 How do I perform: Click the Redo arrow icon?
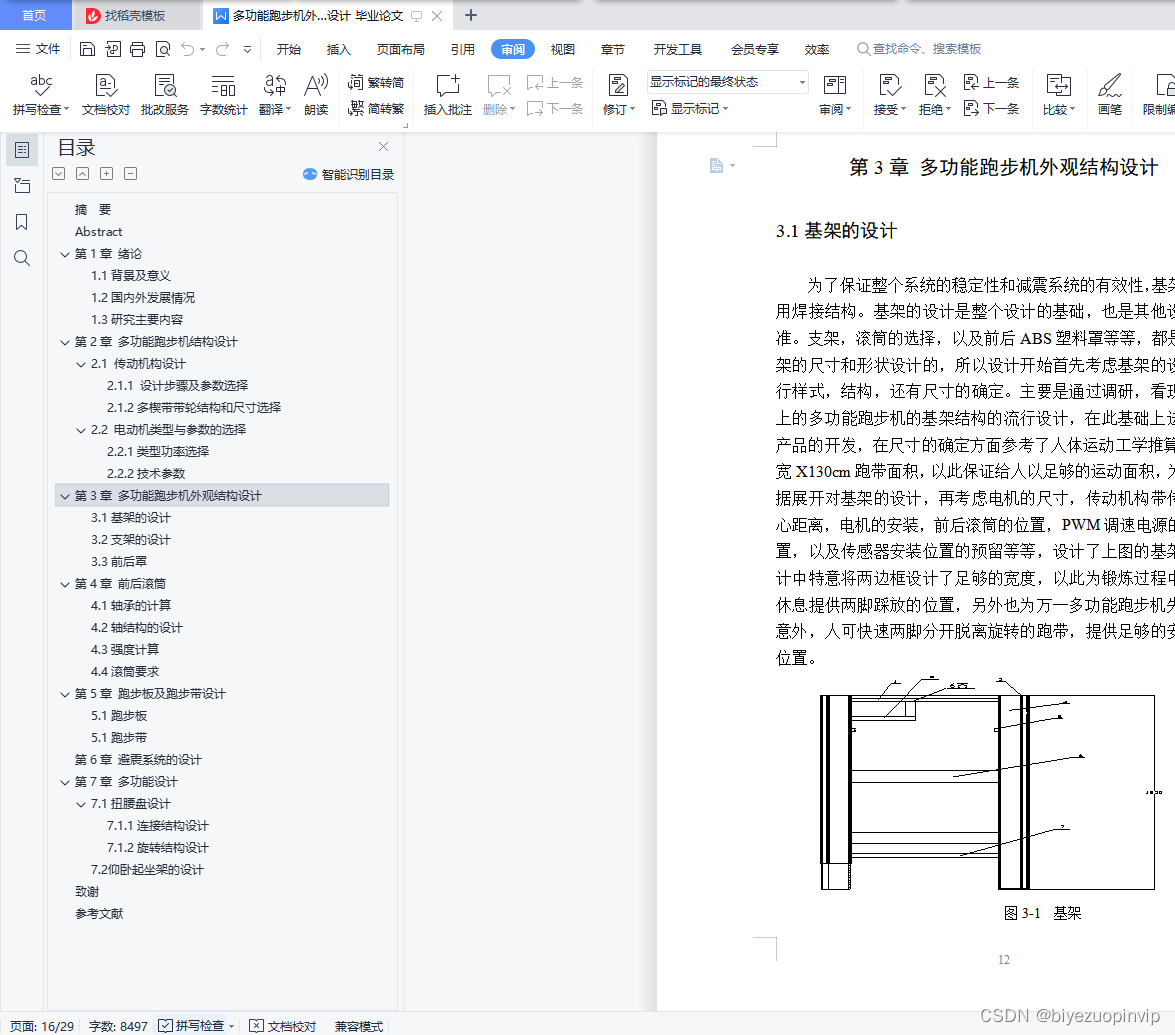[x=223, y=49]
